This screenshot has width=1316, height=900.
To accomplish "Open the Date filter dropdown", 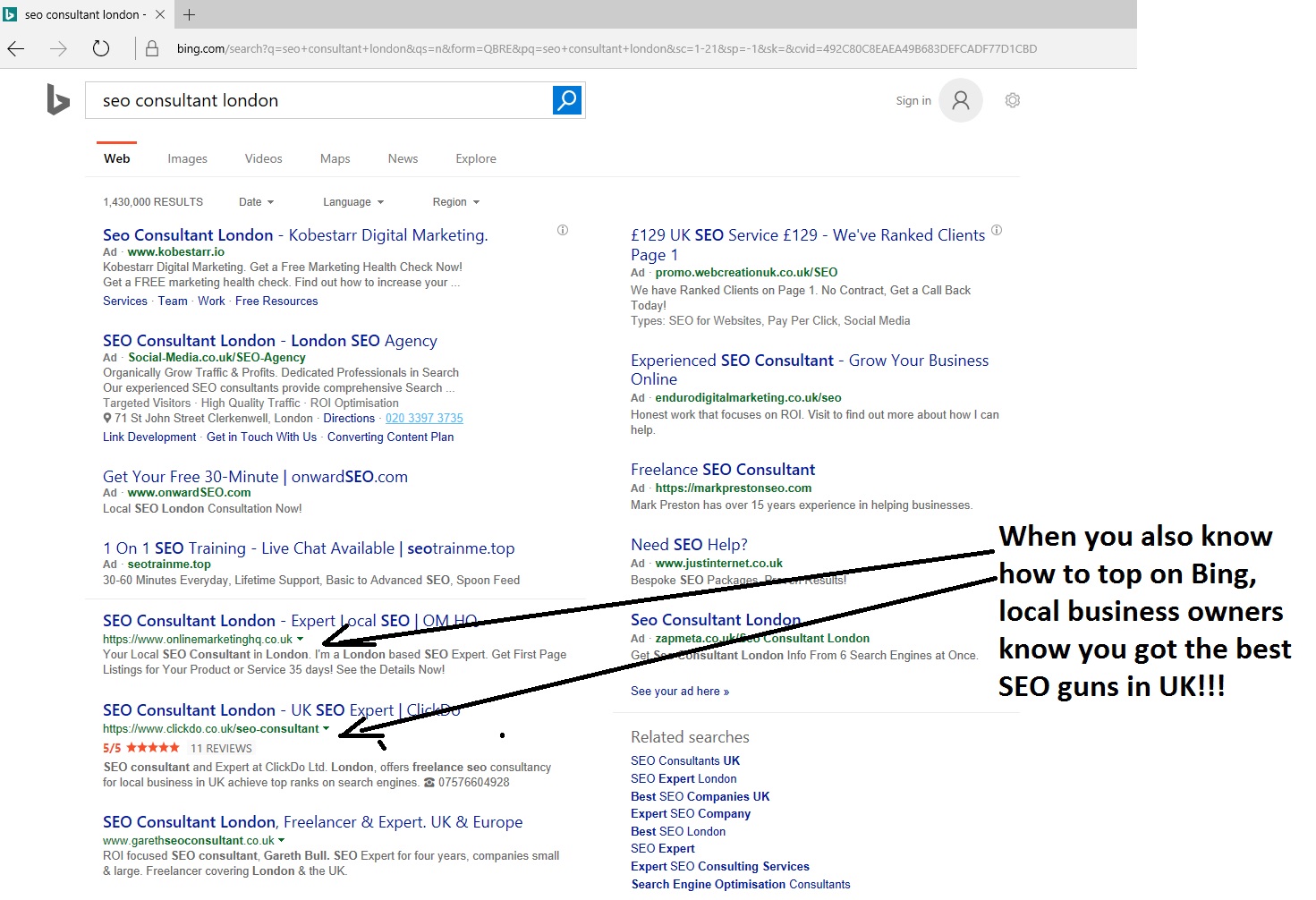I will 256,202.
